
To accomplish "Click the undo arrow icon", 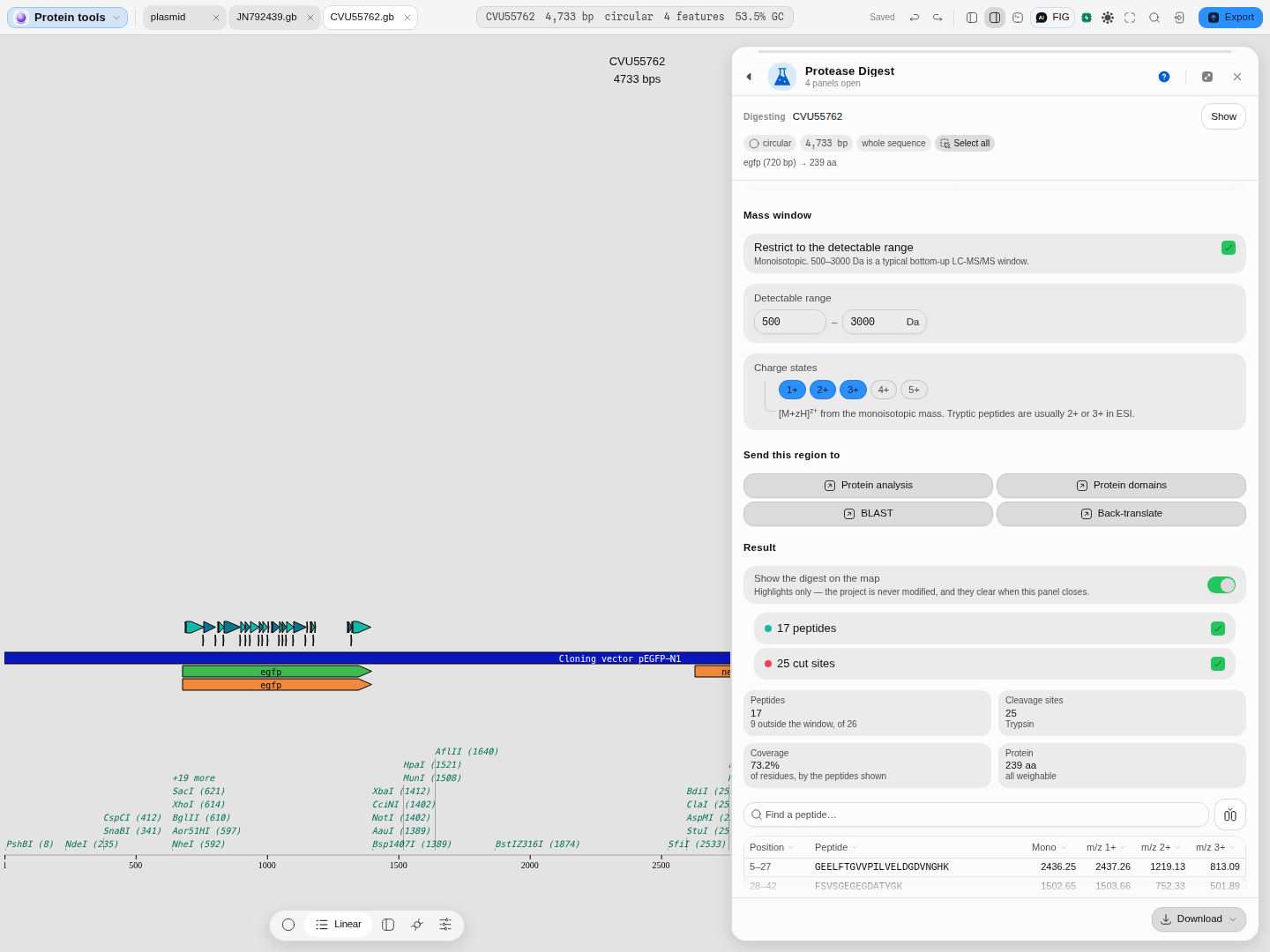I will (x=915, y=18).
